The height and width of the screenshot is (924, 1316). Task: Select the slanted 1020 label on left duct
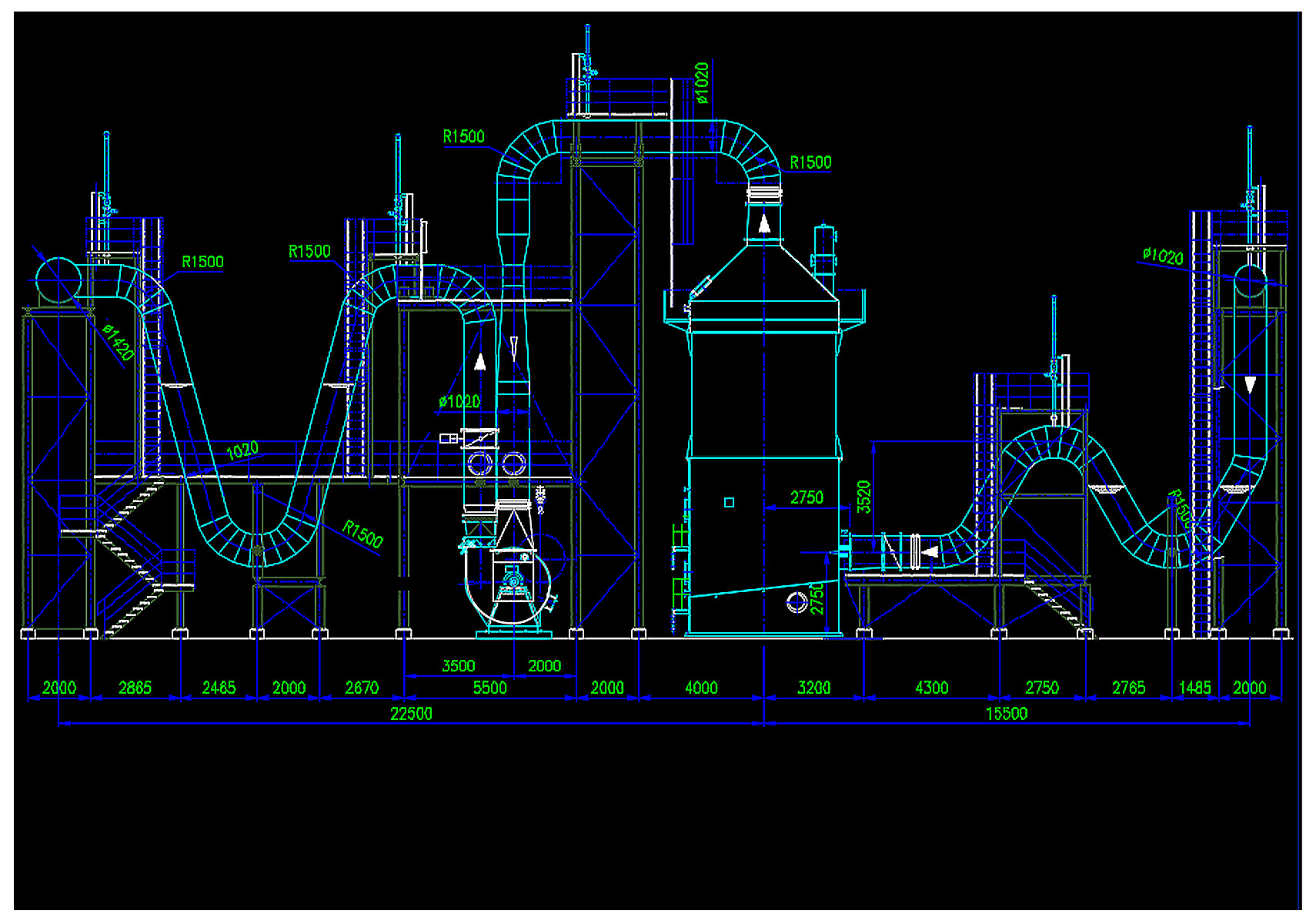pyautogui.click(x=243, y=450)
